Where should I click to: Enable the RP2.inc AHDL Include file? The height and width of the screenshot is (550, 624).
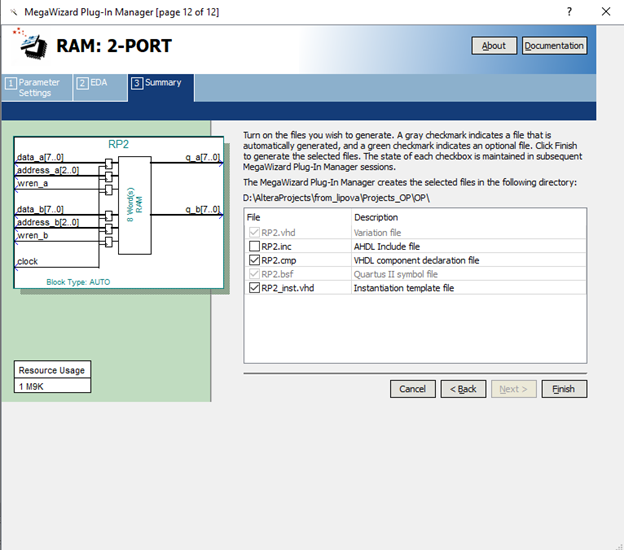[x=254, y=246]
